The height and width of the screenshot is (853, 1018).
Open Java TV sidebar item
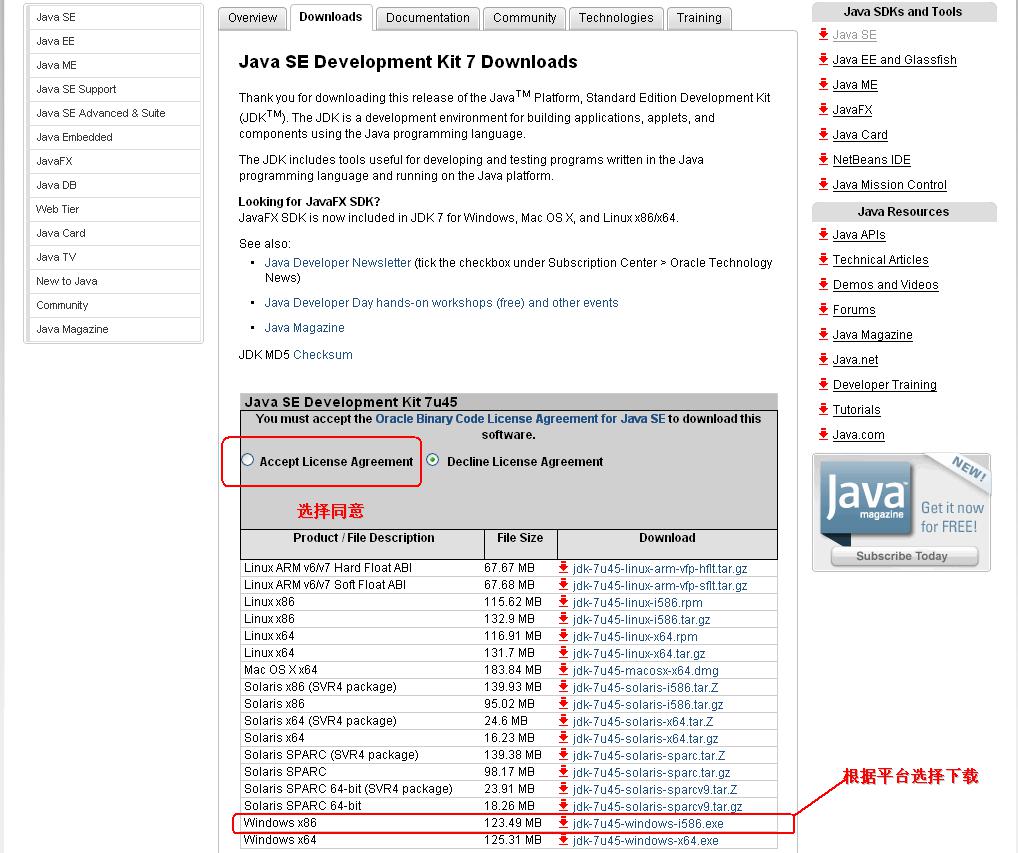[x=114, y=257]
